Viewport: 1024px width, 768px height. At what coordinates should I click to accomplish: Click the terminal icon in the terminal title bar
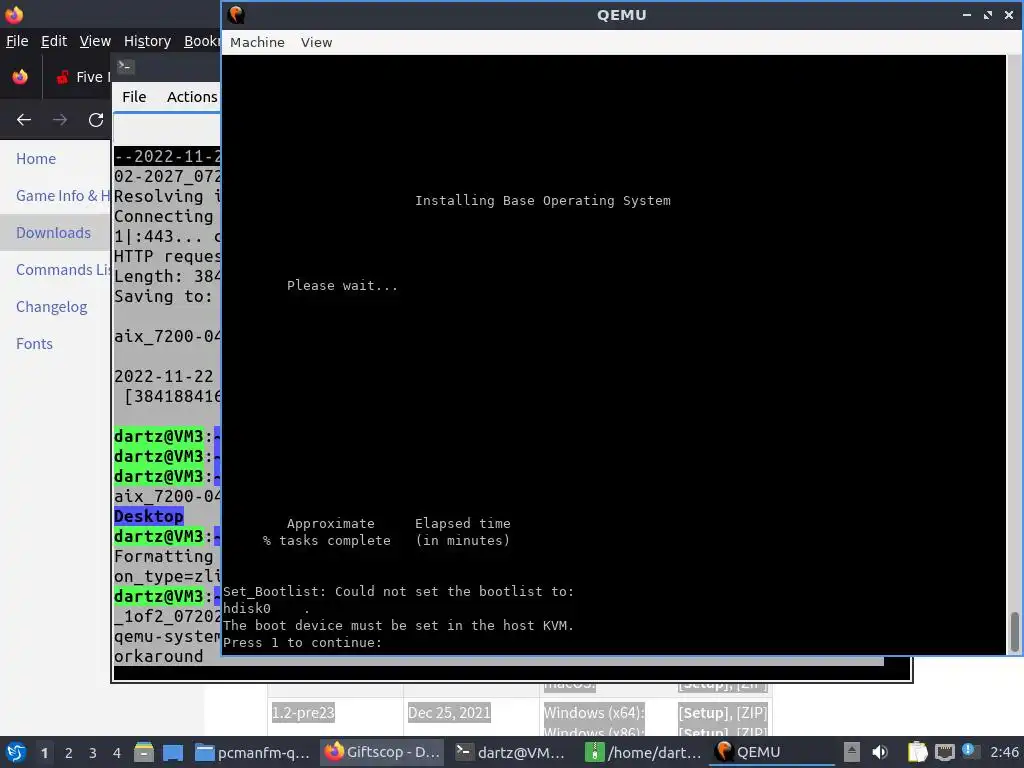tap(125, 67)
